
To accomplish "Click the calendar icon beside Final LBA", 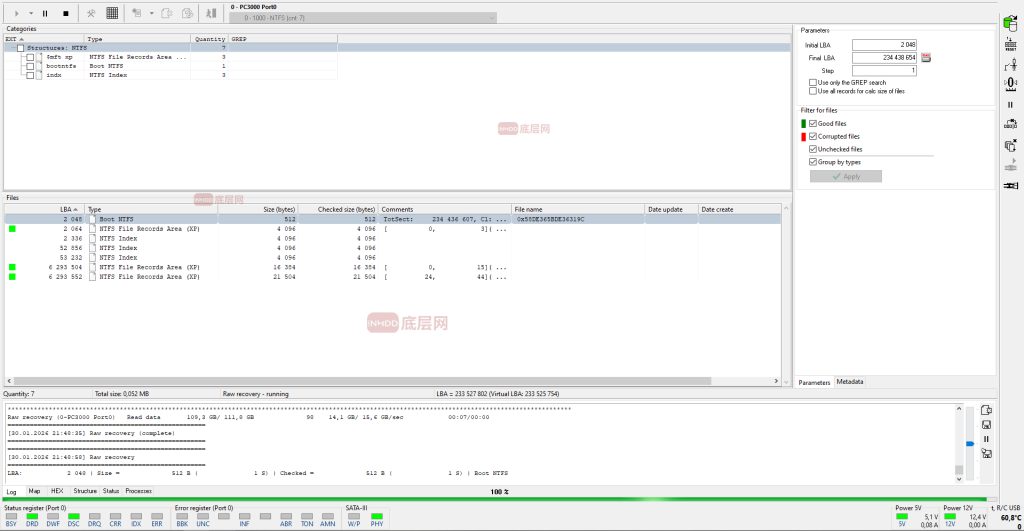I will coord(926,58).
